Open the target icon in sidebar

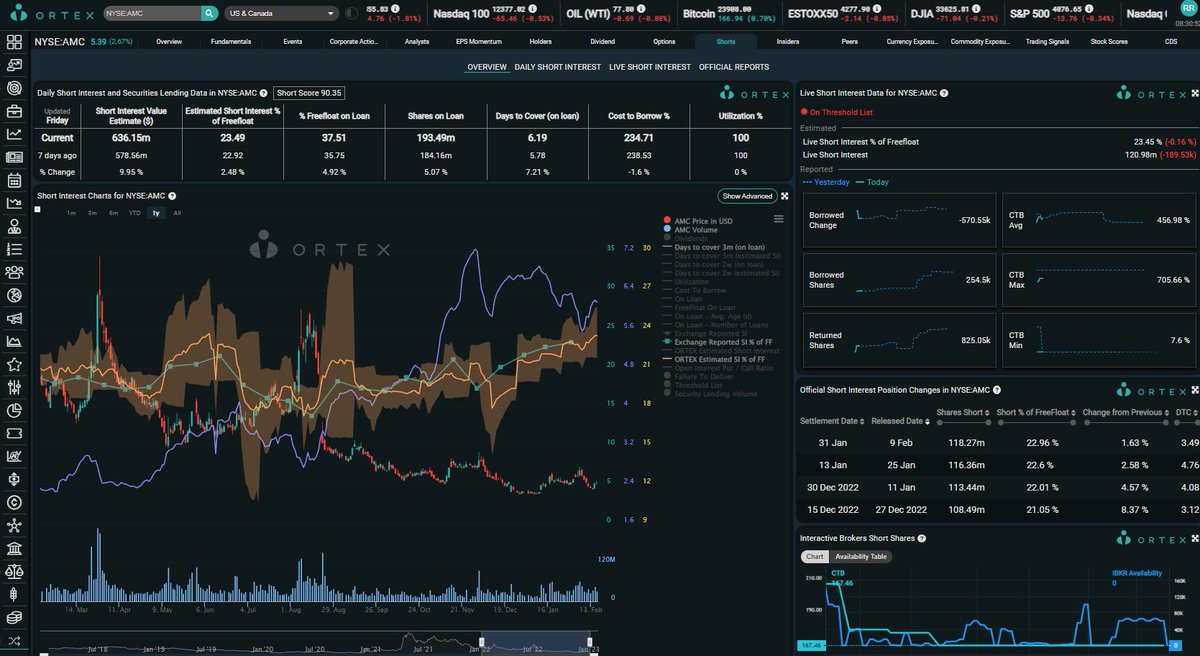click(14, 88)
